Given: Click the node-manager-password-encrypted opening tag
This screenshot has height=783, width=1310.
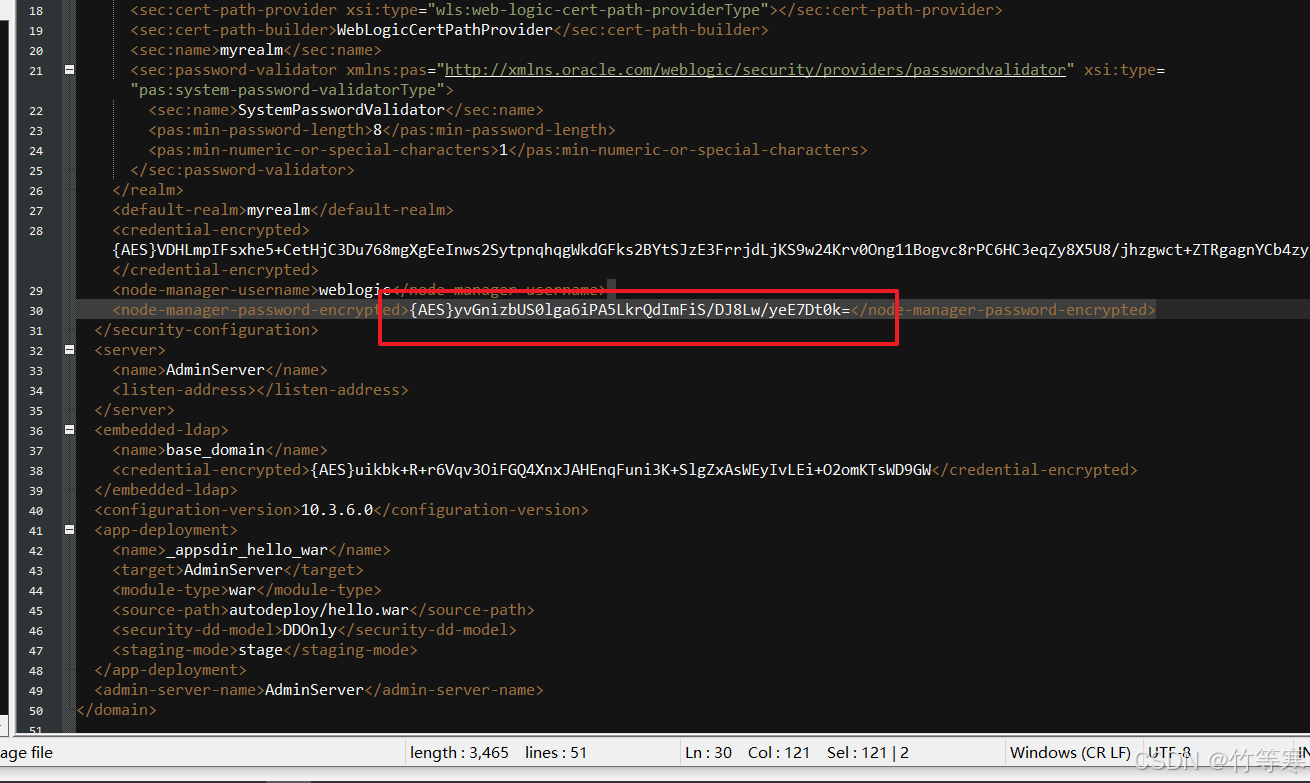Looking at the screenshot, I should pos(260,310).
